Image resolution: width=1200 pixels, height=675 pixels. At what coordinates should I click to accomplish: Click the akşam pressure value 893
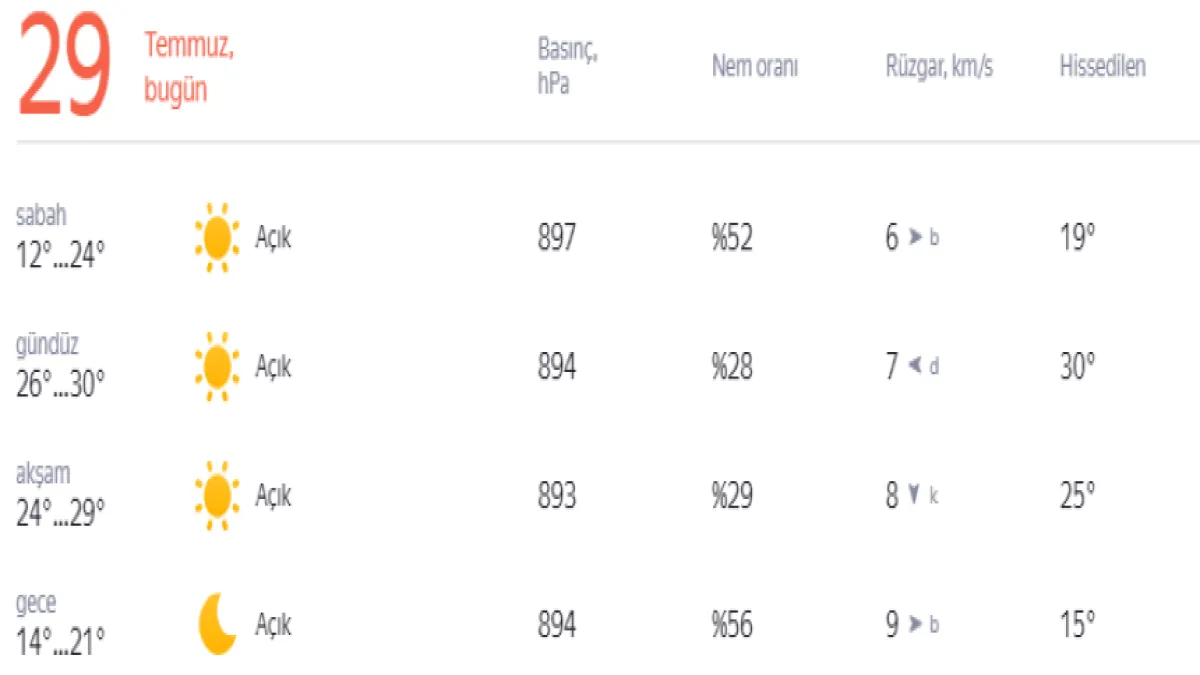557,496
